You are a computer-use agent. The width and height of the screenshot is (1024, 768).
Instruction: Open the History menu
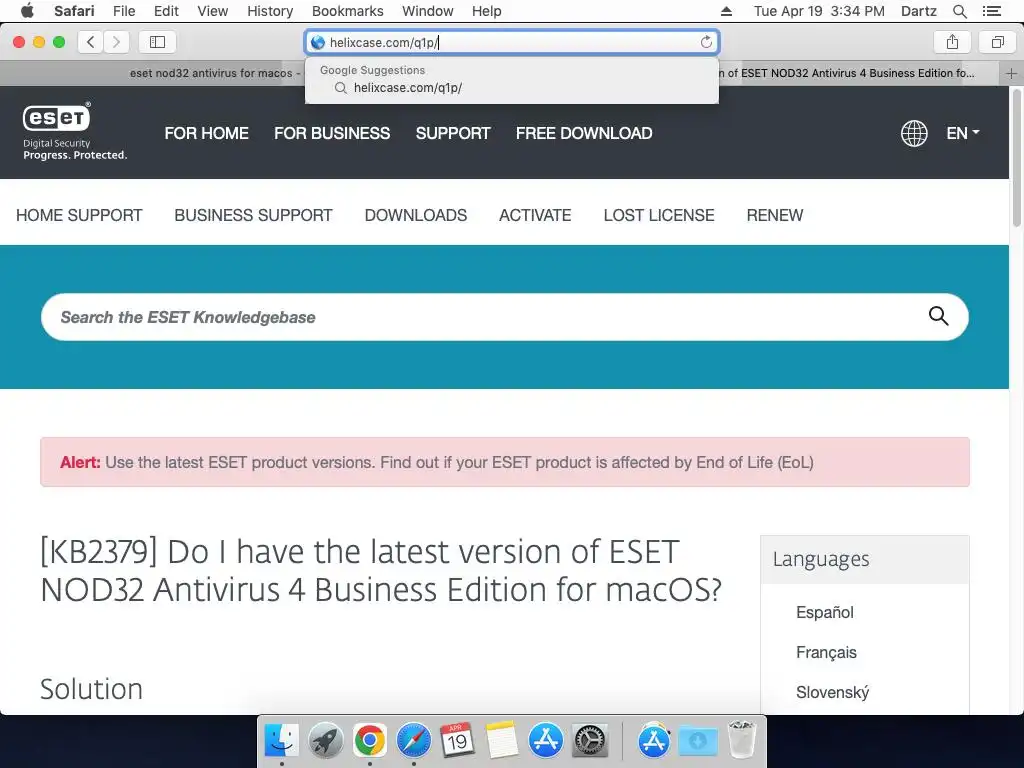pos(270,11)
